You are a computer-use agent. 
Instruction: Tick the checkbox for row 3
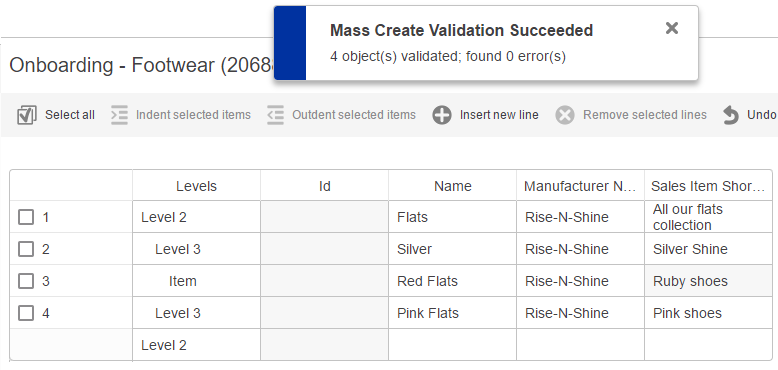click(26, 281)
